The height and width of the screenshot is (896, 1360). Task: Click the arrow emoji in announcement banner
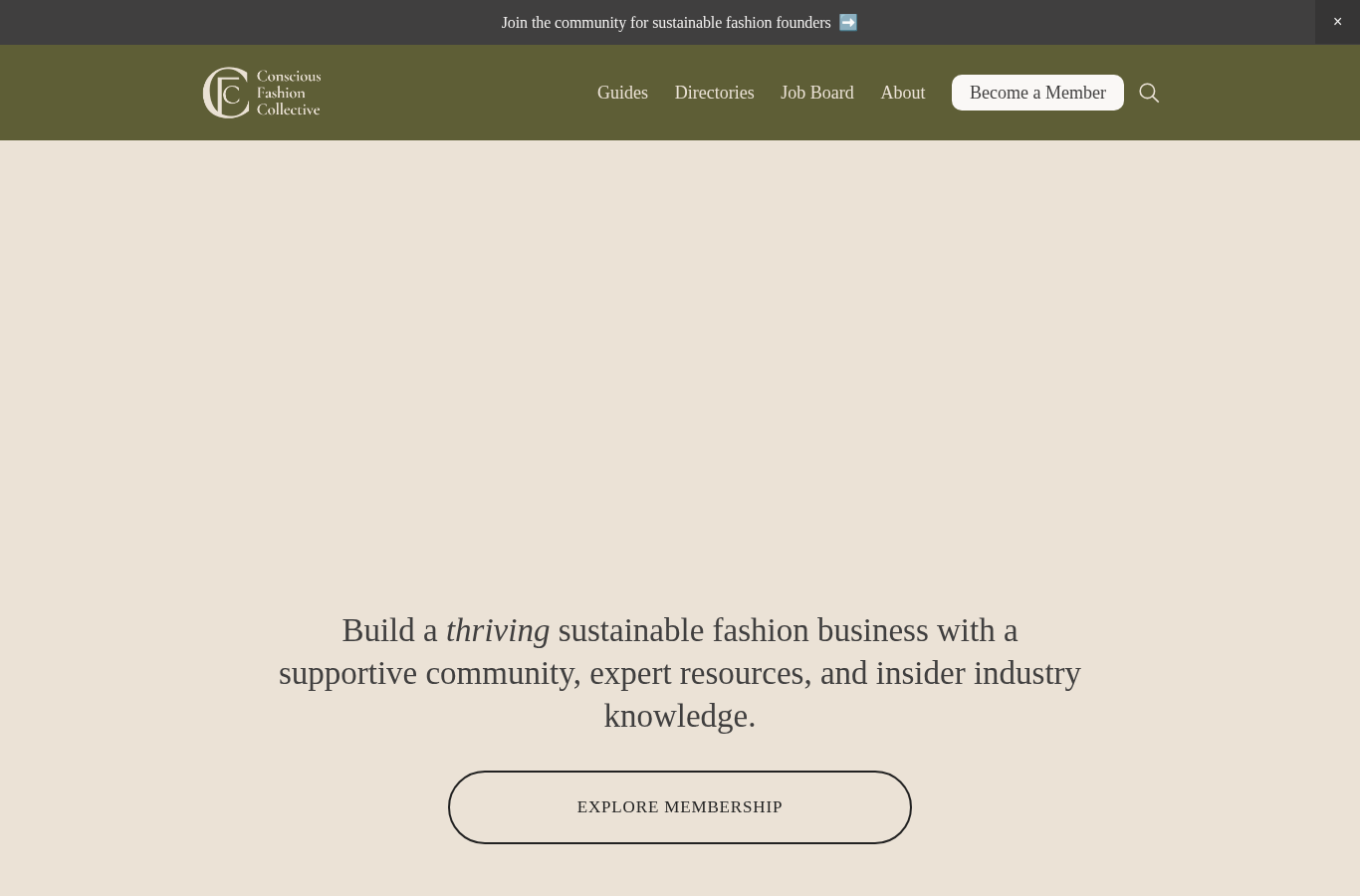point(848,22)
